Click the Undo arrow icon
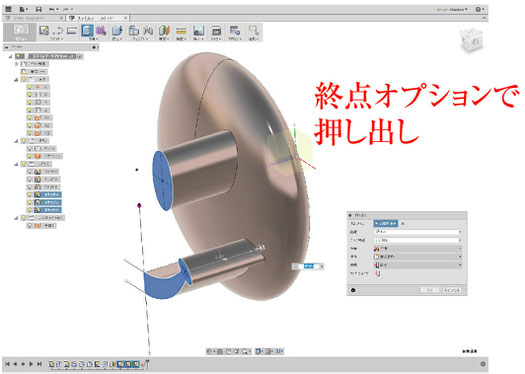 (x=52, y=9)
